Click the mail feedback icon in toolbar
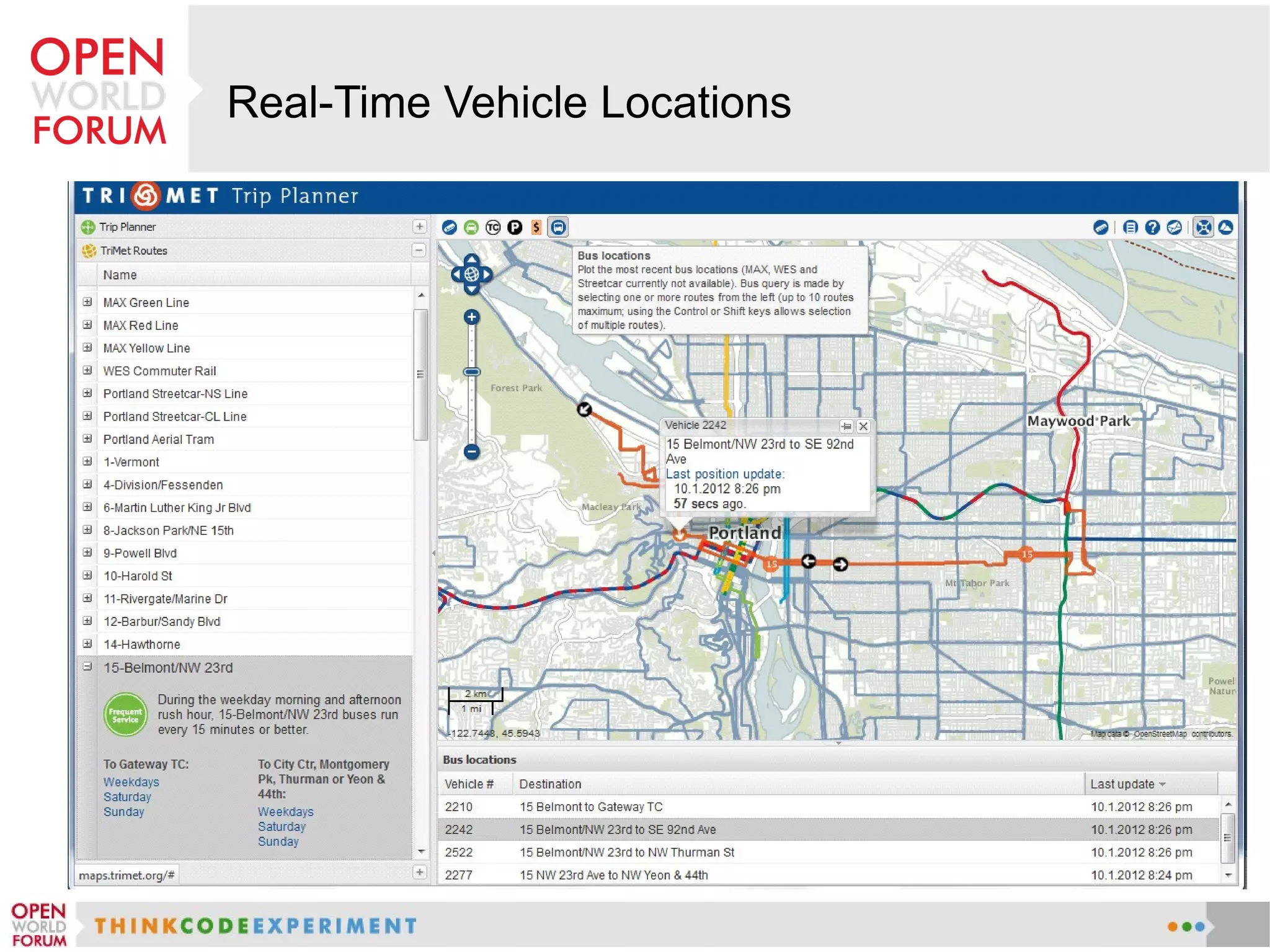 click(1174, 228)
